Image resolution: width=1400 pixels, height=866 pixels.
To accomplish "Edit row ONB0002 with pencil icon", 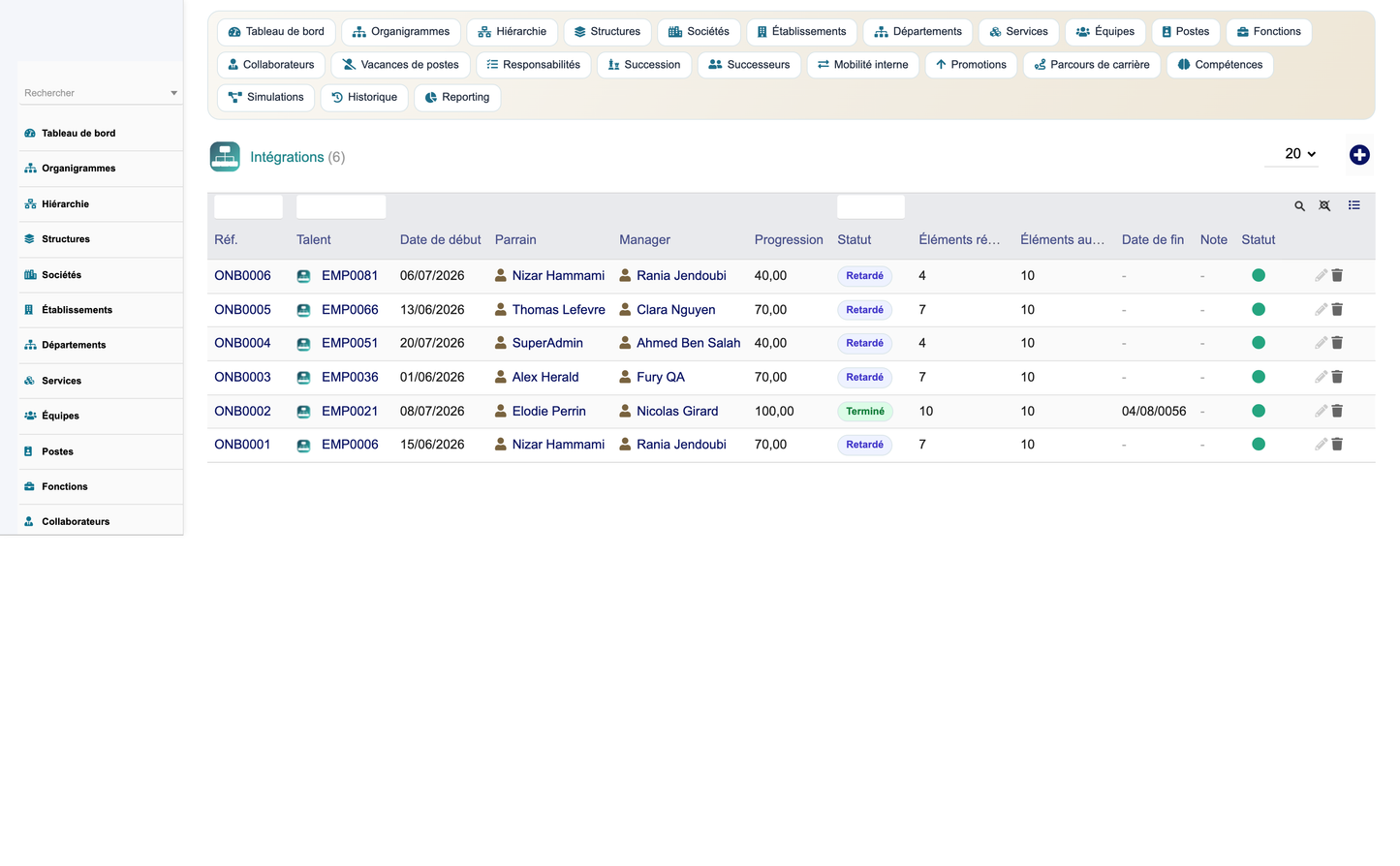I will 1321,411.
